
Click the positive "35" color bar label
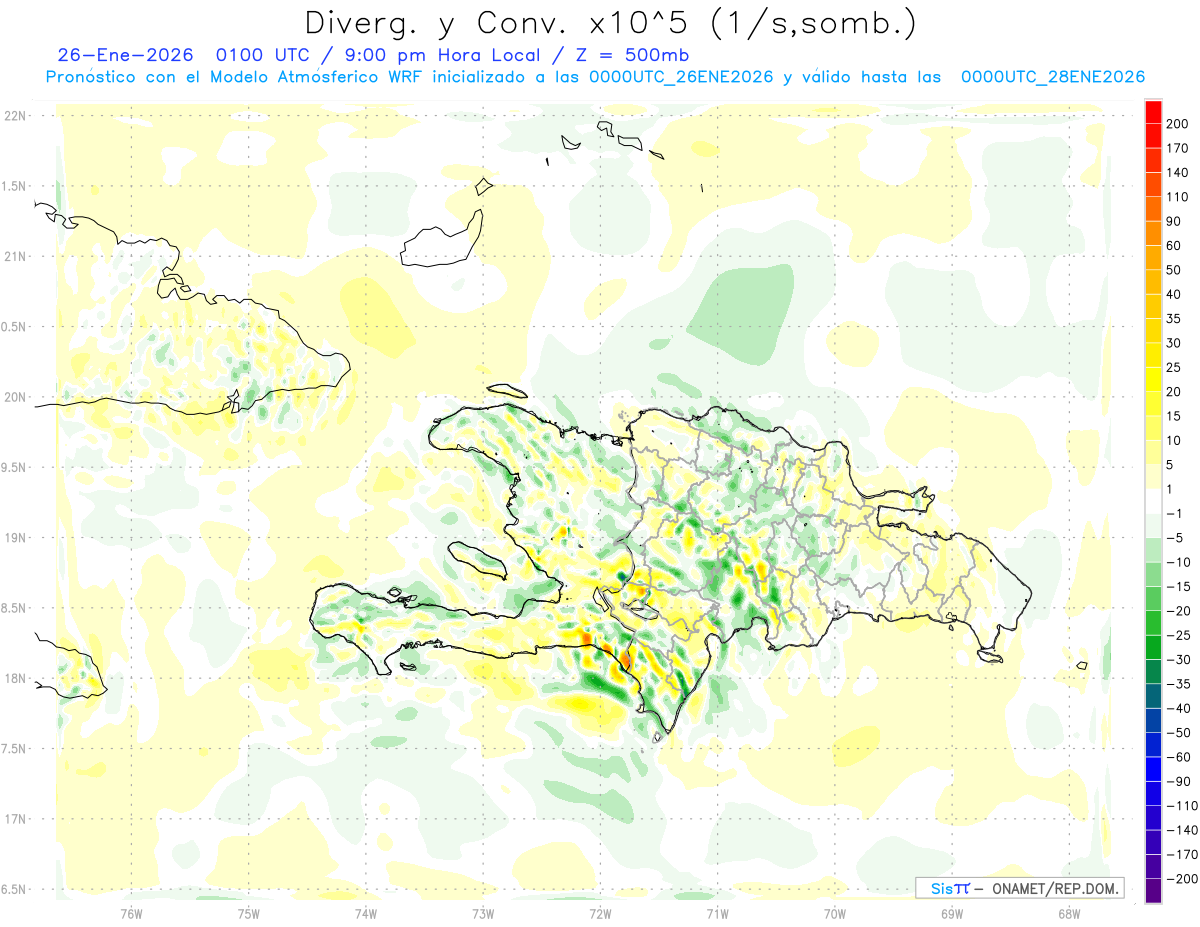1174,319
